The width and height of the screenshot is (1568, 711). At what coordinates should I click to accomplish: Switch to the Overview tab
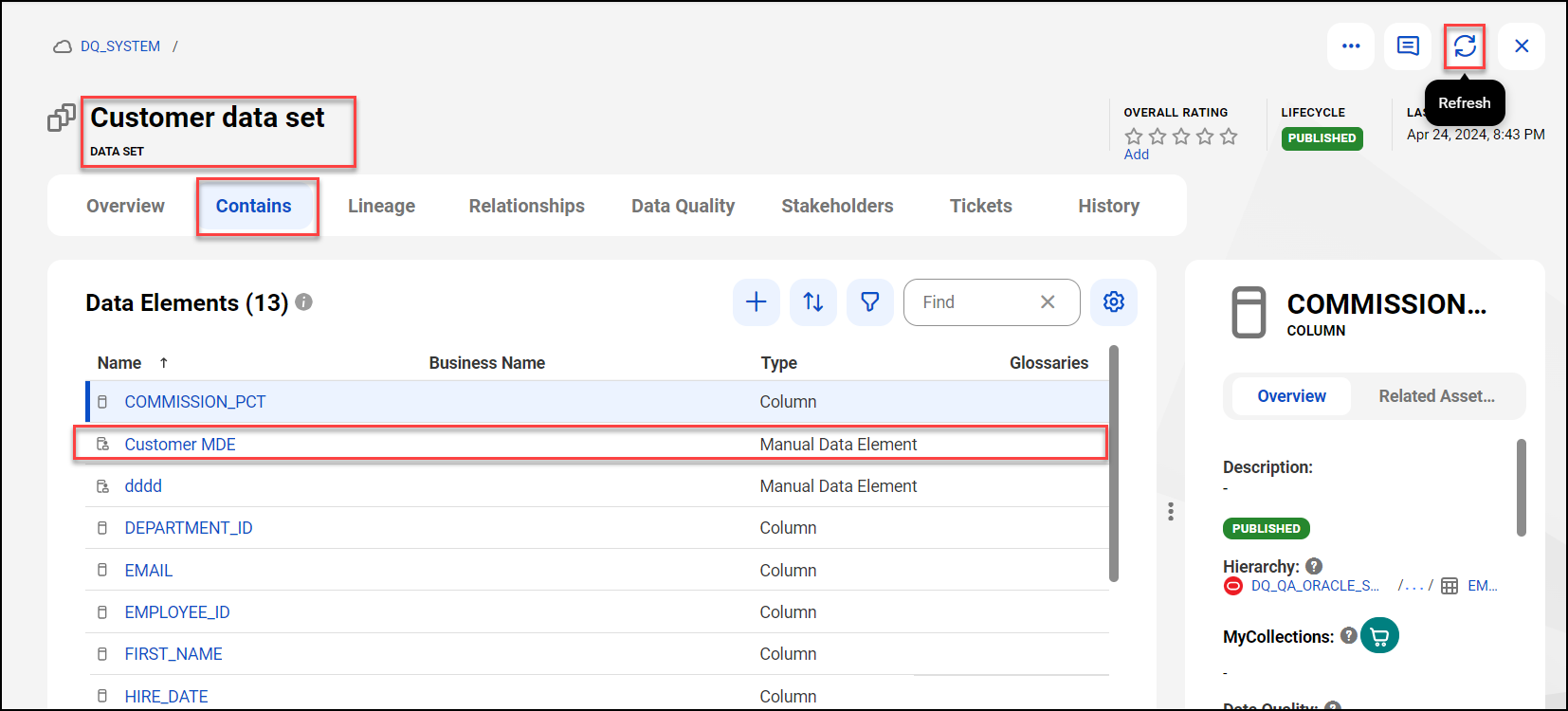[125, 206]
